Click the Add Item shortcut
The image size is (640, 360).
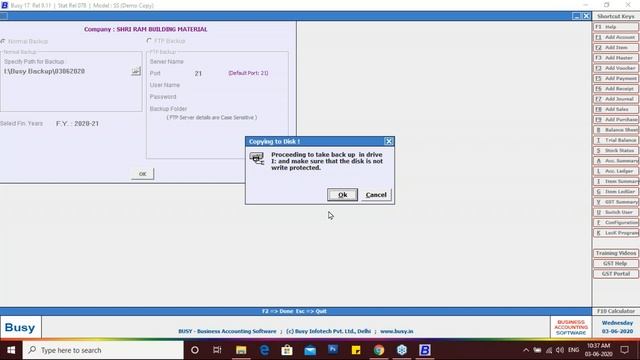coord(616,47)
